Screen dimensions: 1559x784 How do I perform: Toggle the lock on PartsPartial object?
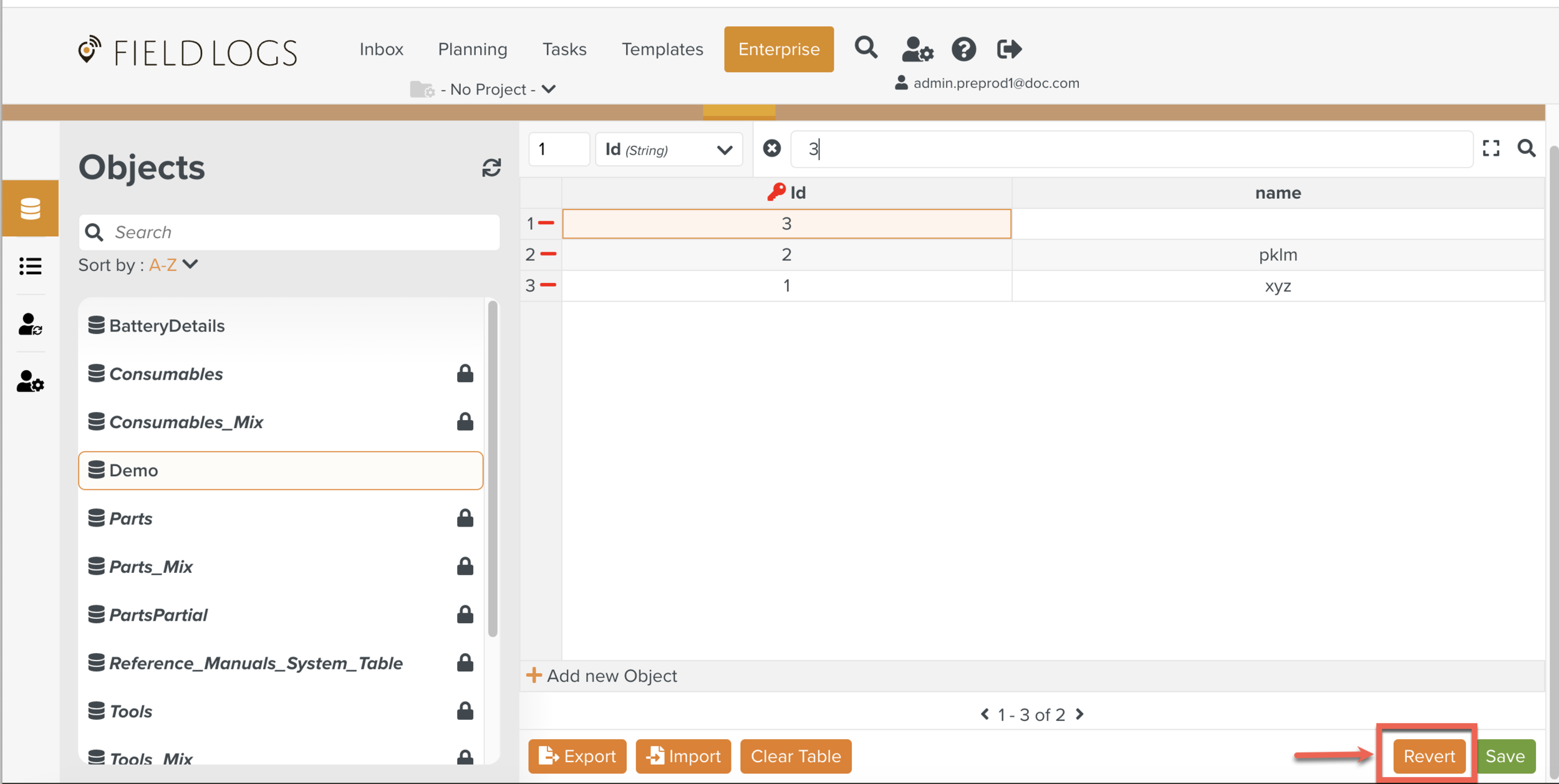465,614
